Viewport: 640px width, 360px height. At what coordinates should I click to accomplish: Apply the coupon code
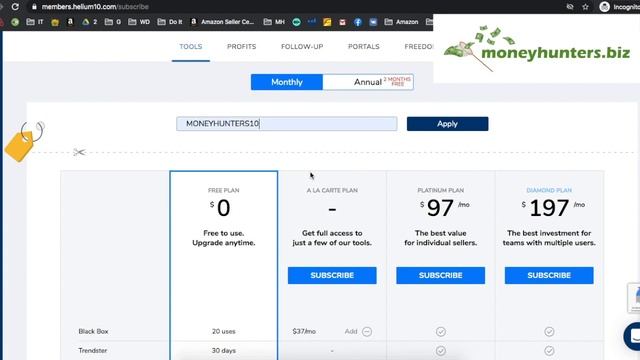point(447,124)
